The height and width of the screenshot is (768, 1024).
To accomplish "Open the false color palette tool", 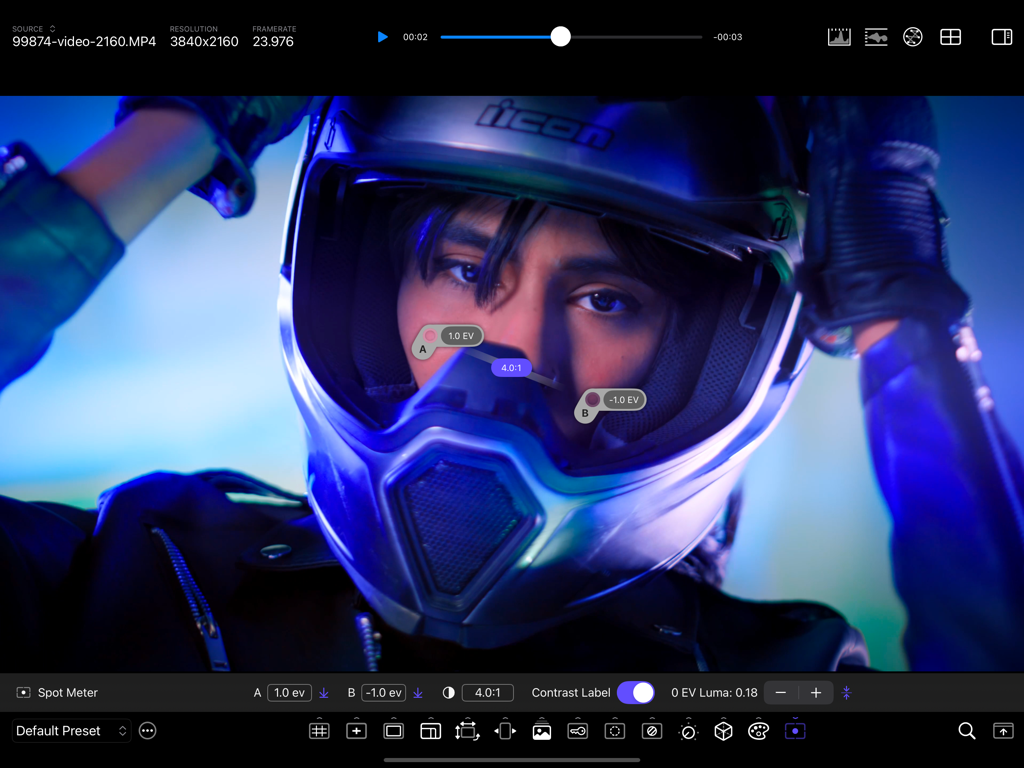I will pyautogui.click(x=758, y=731).
